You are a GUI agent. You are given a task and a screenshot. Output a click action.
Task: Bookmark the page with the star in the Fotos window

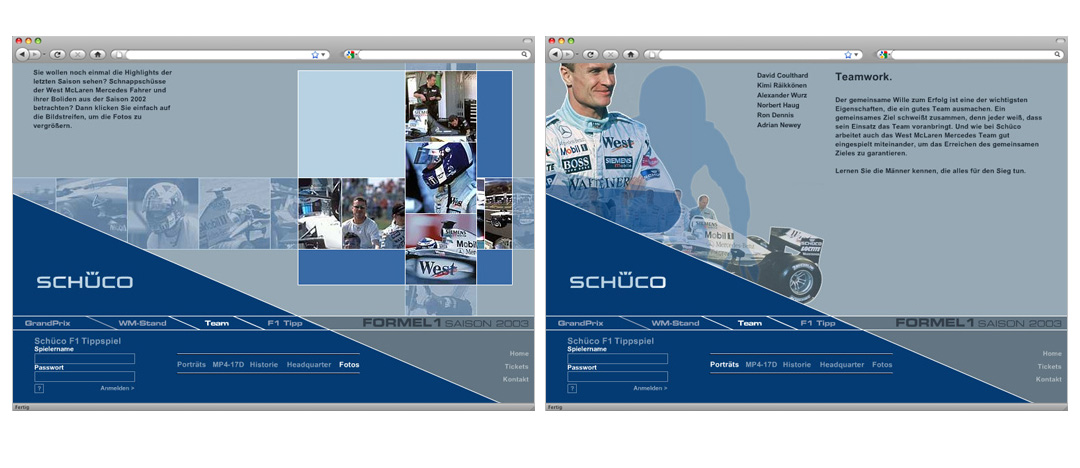315,54
